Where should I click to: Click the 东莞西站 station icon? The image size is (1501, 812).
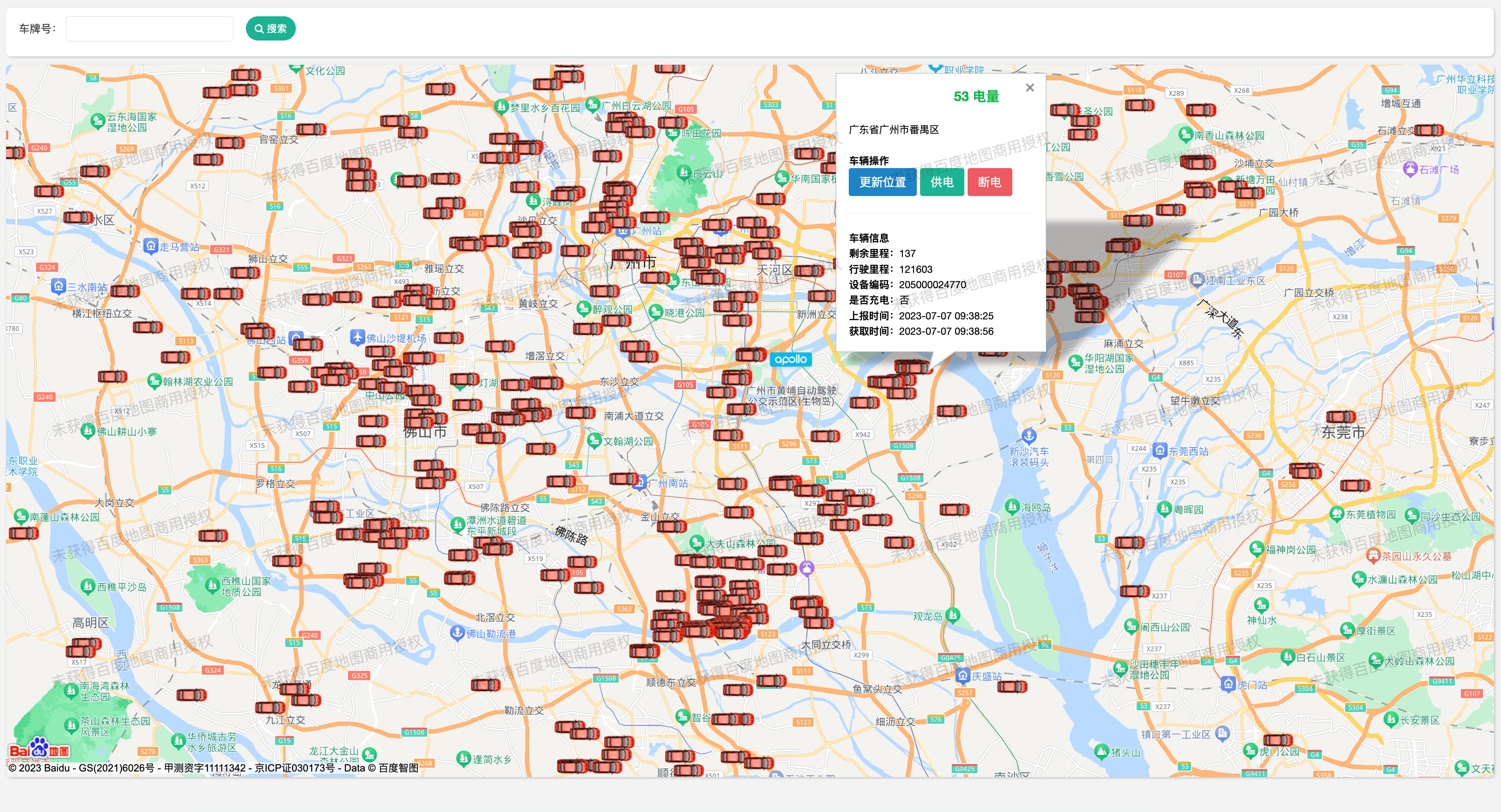coord(1160,450)
